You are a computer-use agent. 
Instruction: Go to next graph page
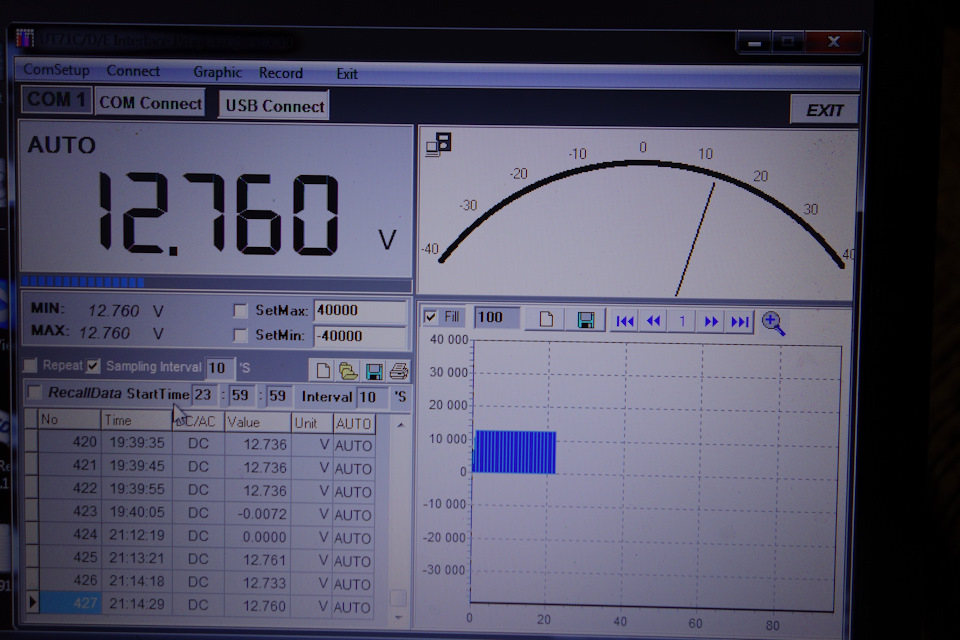[711, 322]
